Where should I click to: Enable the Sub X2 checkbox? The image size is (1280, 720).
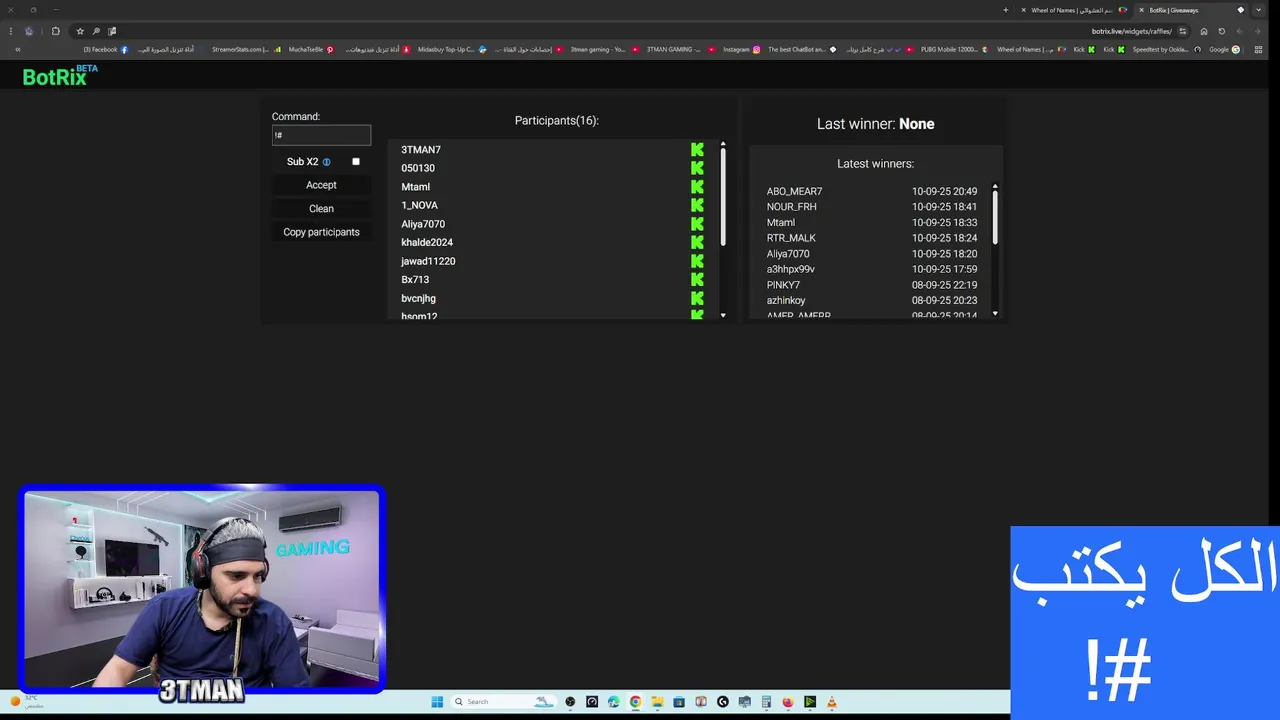point(355,162)
